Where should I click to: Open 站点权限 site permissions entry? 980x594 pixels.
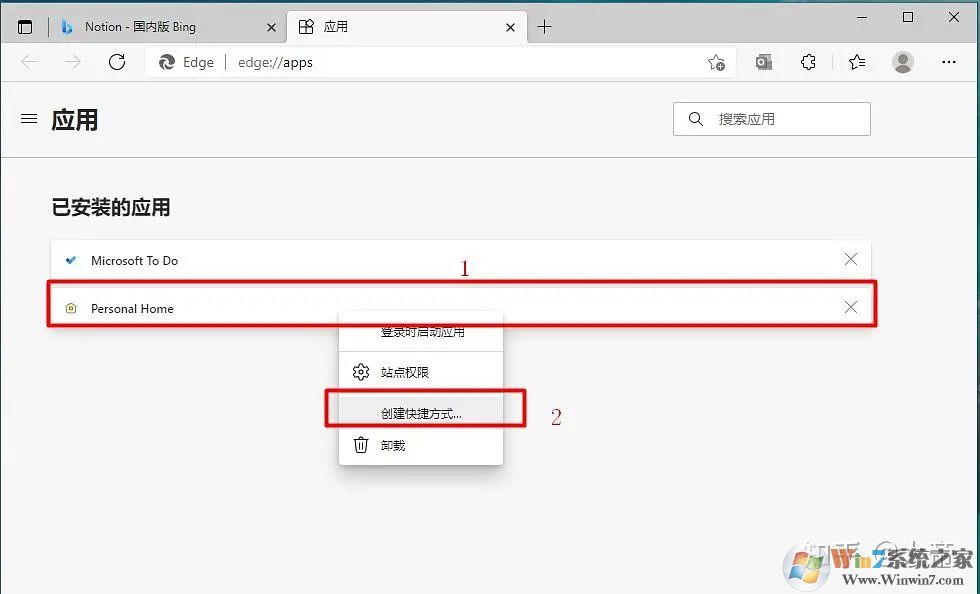click(x=404, y=371)
